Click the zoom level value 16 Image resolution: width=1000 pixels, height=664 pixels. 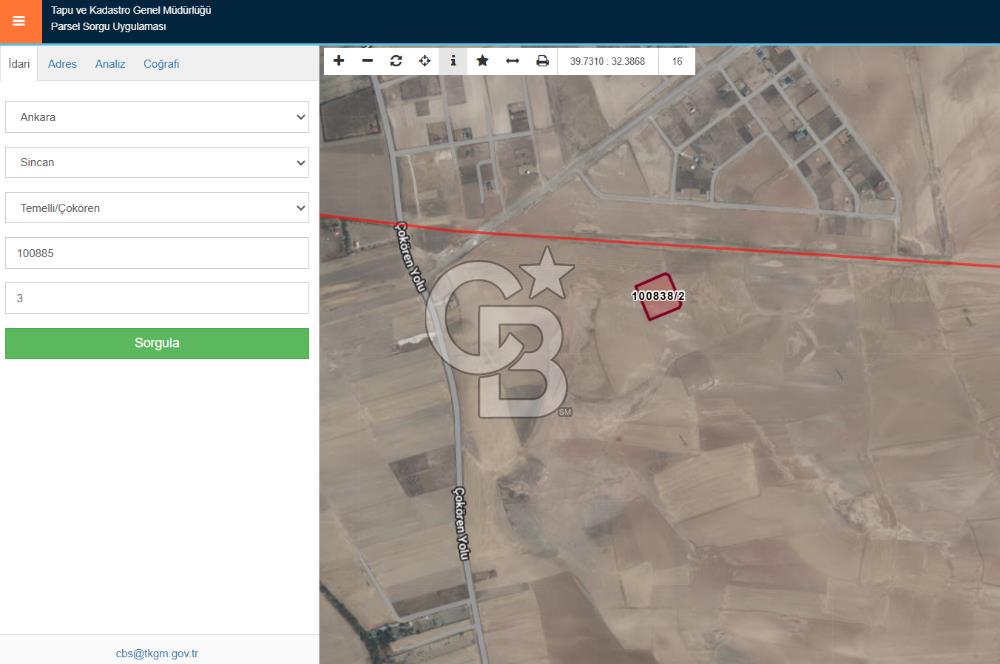[677, 61]
